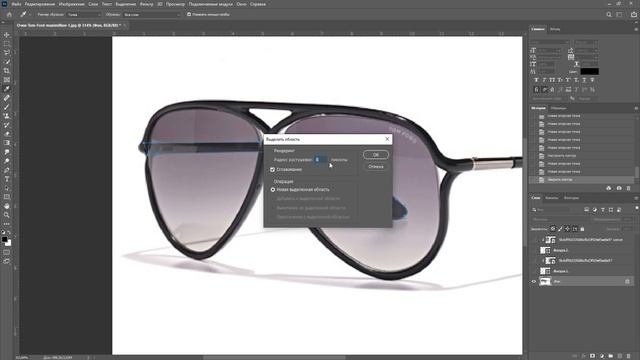
Task: Select the Pen tool
Action: 7,170
